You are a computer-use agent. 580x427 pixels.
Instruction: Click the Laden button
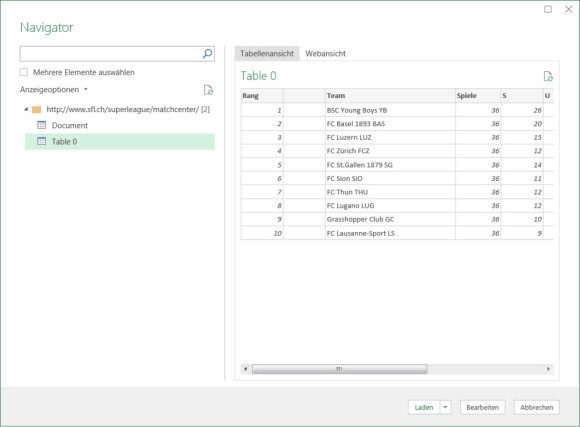[x=424, y=407]
